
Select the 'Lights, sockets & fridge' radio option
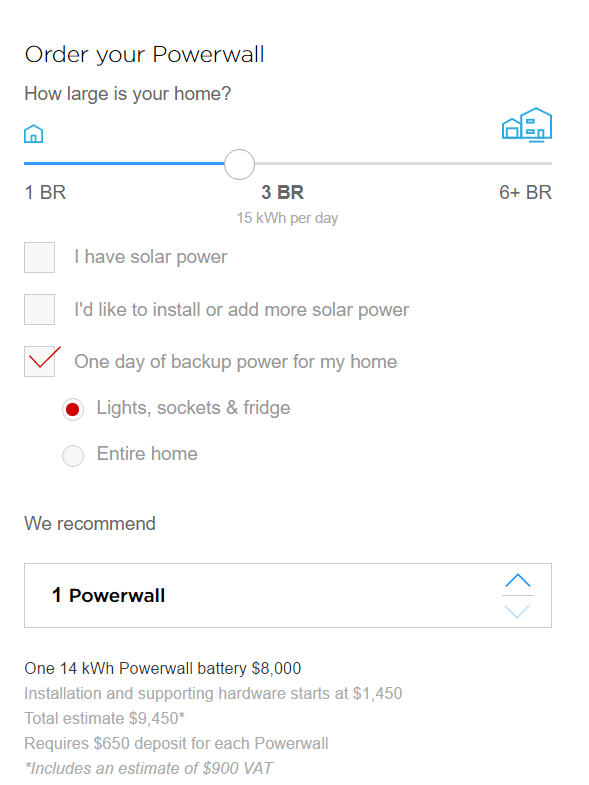73,410
